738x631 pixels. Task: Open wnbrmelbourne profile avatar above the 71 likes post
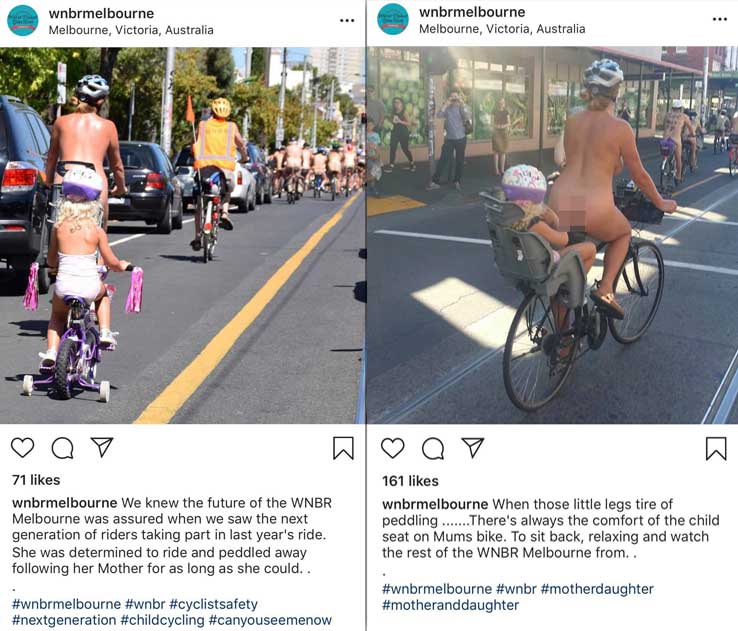coord(23,21)
